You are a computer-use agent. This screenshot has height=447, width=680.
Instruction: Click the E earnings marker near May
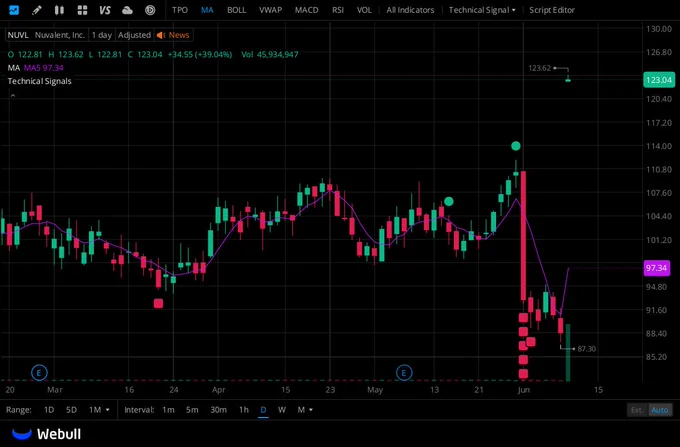(x=404, y=372)
